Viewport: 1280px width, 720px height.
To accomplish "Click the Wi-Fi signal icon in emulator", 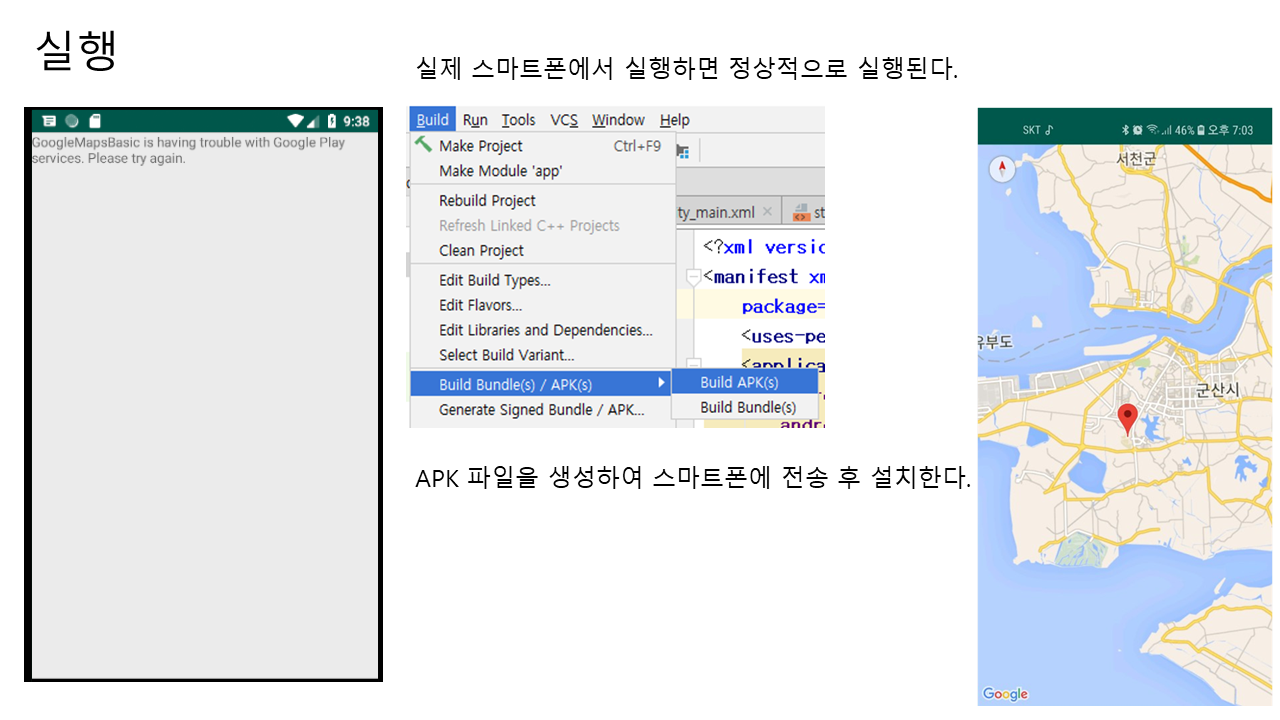I will [x=295, y=121].
